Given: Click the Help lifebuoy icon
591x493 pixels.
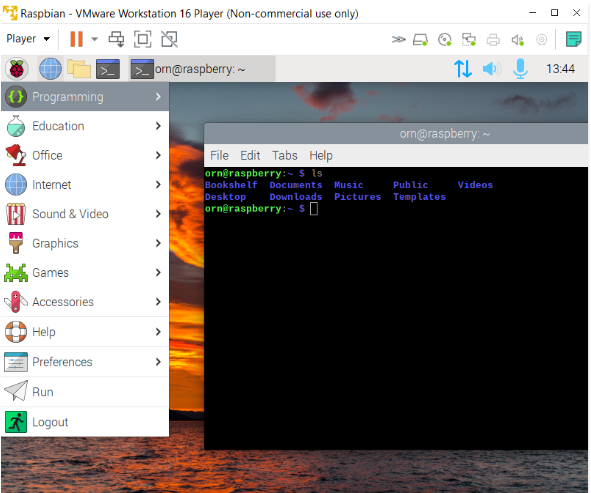Looking at the screenshot, I should point(16,332).
